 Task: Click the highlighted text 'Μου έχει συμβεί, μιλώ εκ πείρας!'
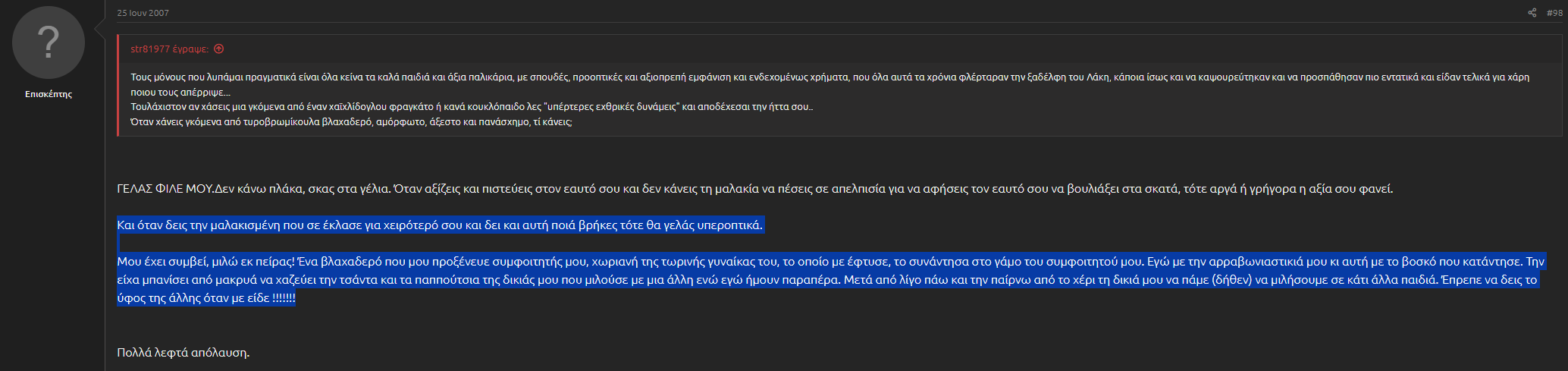[206, 262]
